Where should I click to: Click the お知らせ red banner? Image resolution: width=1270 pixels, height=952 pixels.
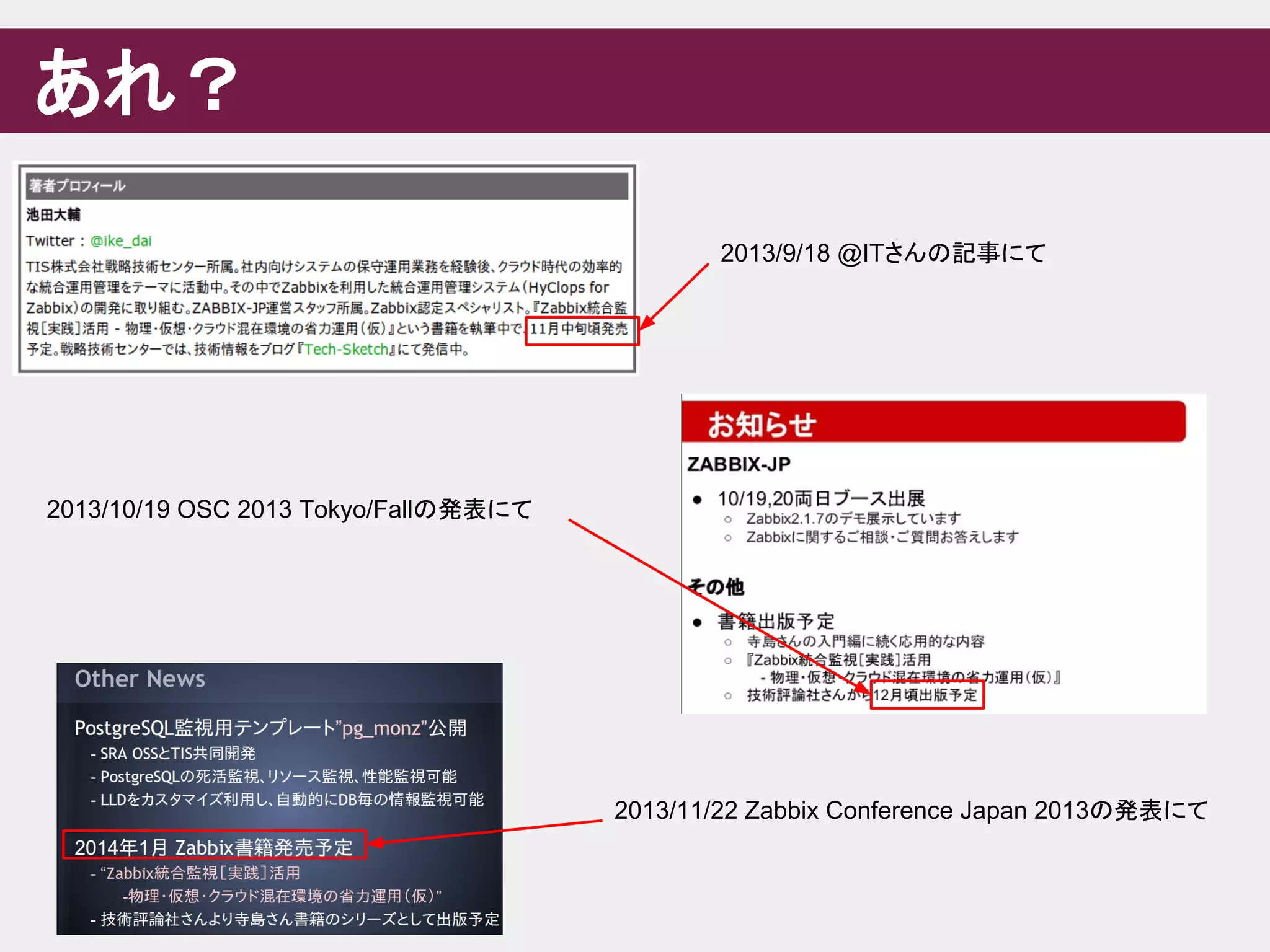[934, 422]
